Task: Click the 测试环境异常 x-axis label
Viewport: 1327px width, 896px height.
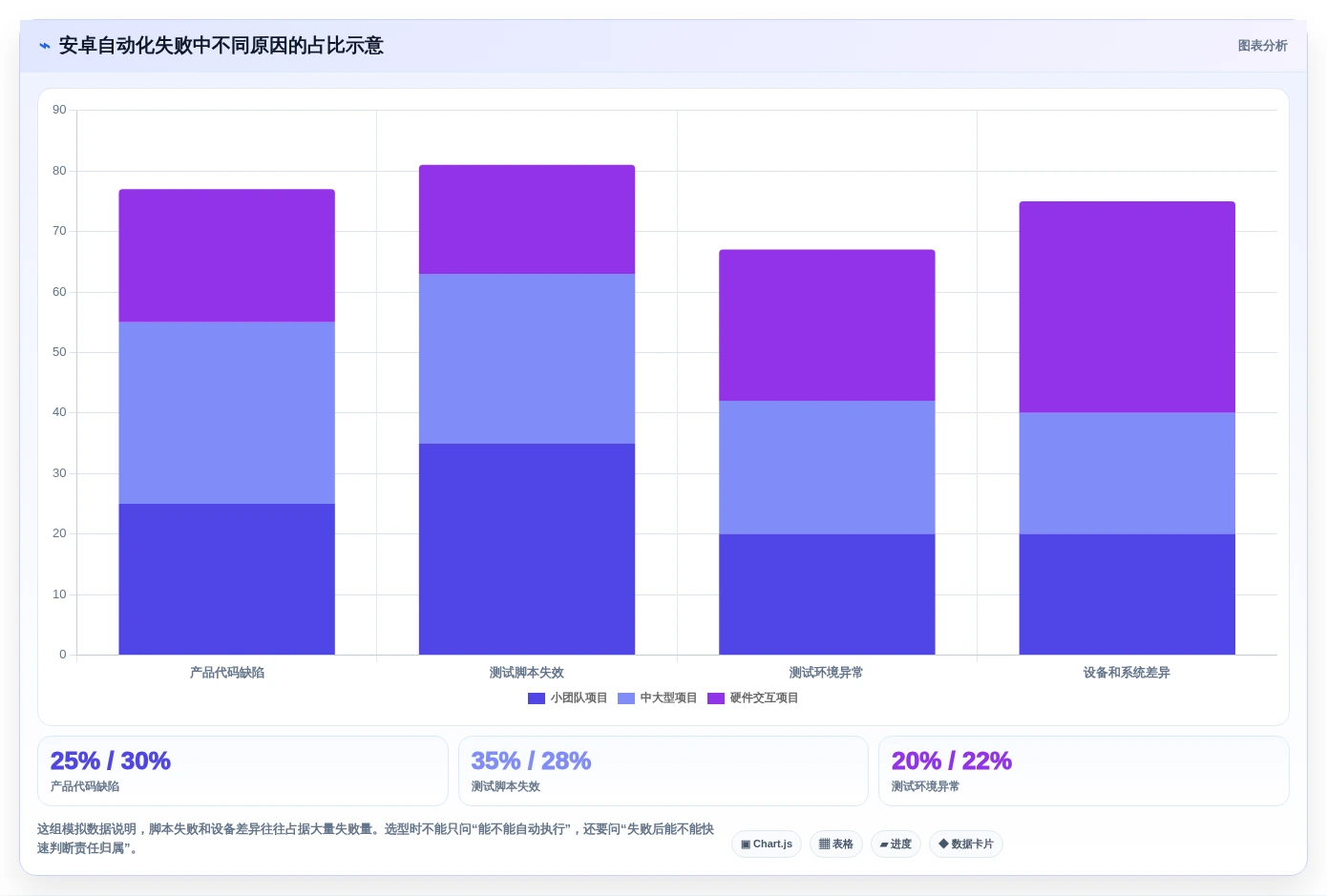Action: pos(827,673)
